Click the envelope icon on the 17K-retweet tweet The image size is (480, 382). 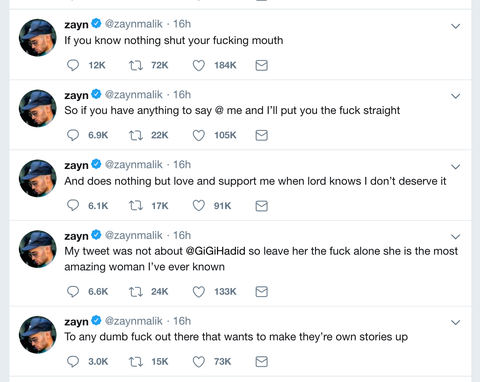(262, 206)
